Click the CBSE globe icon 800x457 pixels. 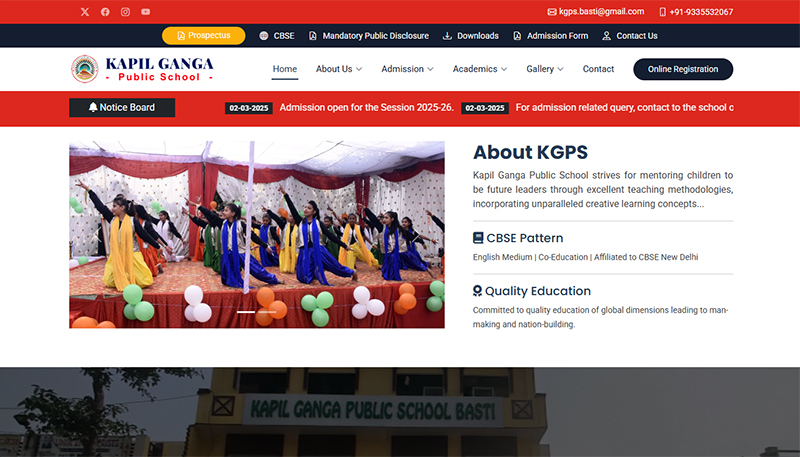[x=264, y=36]
